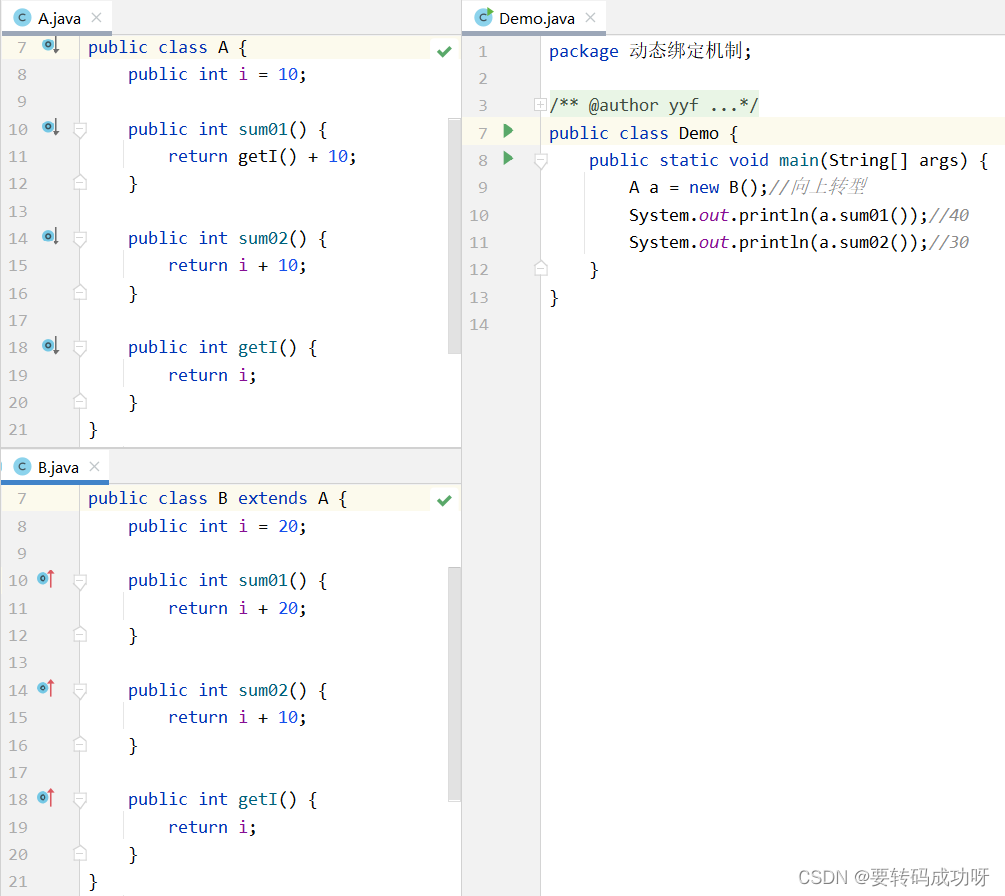Collapse the main method body in Demo.java
1005x896 pixels.
[x=540, y=160]
